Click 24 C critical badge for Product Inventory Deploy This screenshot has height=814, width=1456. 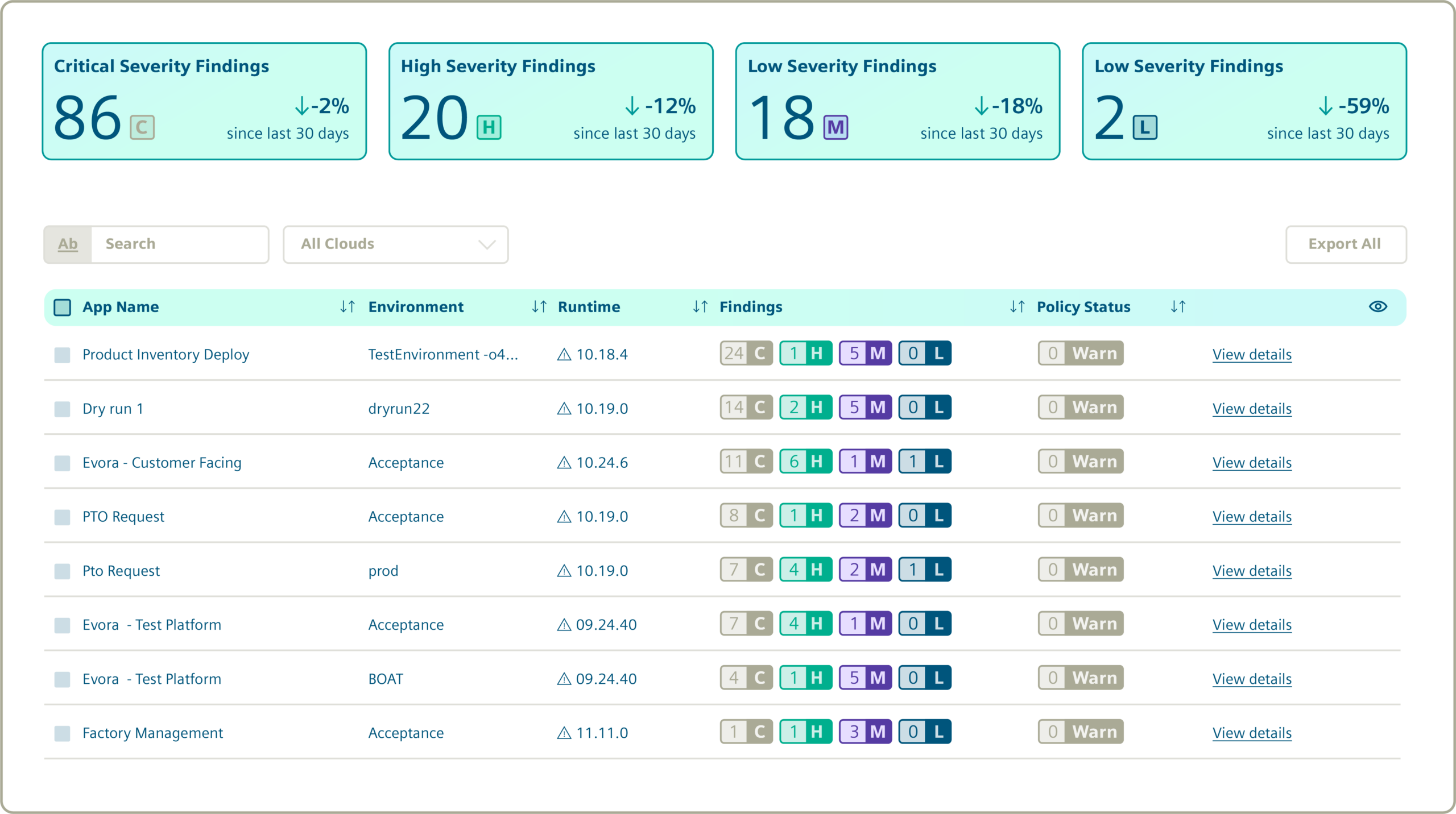click(x=746, y=353)
